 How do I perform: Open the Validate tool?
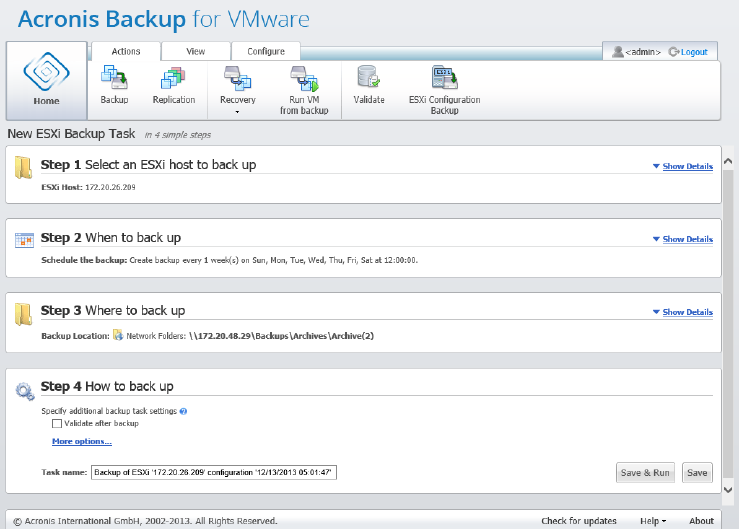(369, 85)
